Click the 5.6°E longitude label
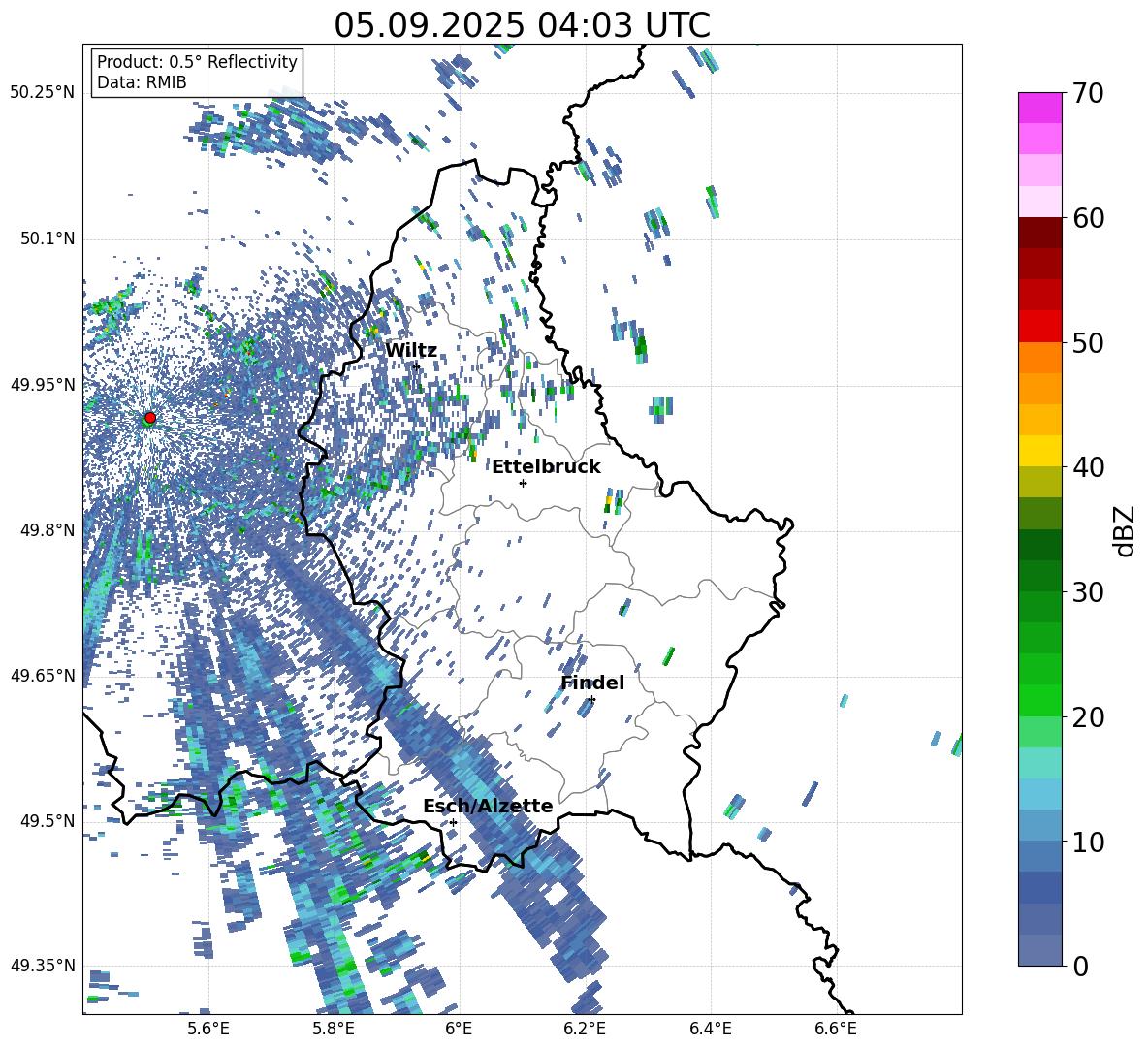Viewport: 1148px width, 1048px height. (x=208, y=1029)
